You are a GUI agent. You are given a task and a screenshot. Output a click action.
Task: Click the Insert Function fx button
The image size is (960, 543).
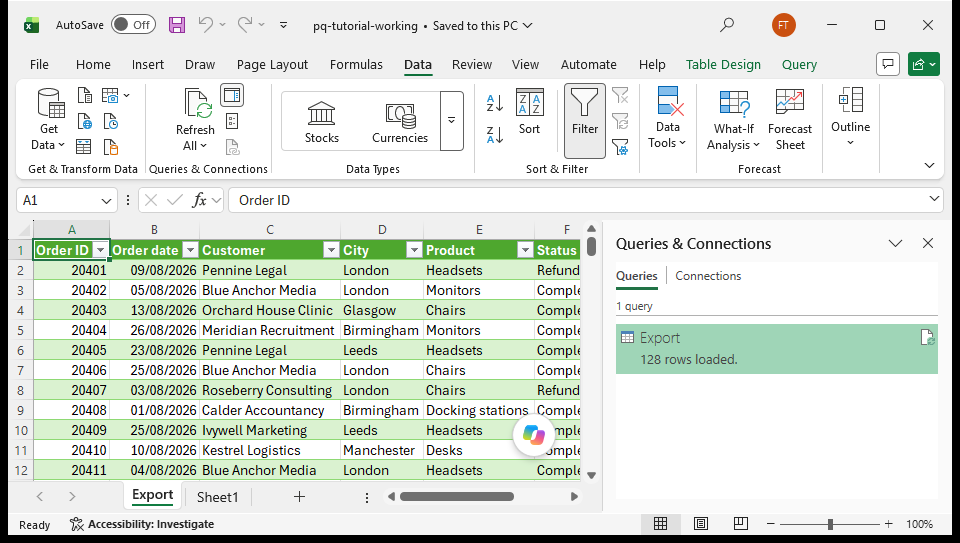[199, 200]
